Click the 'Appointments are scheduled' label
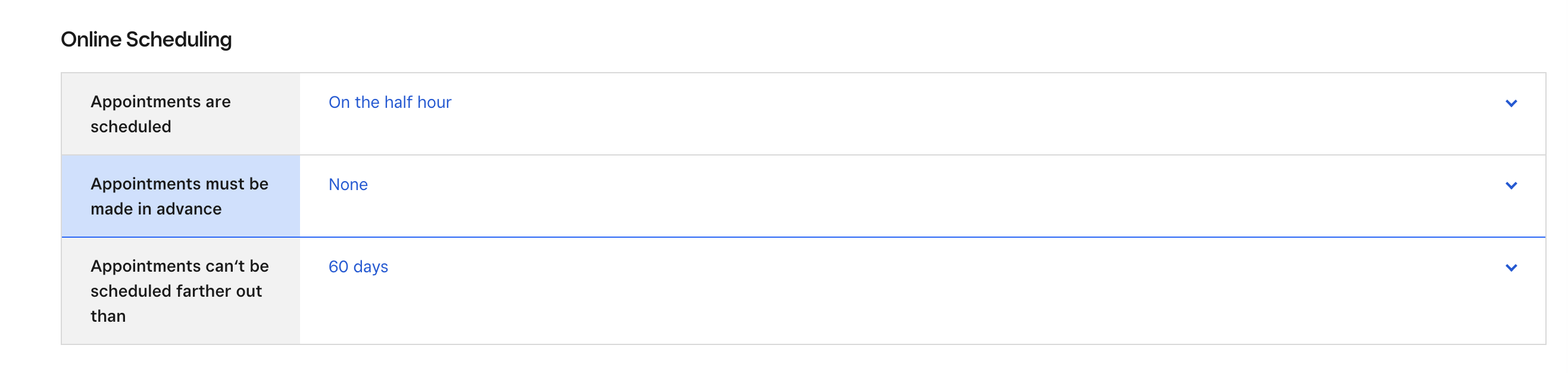The image size is (1568, 373). (x=161, y=114)
